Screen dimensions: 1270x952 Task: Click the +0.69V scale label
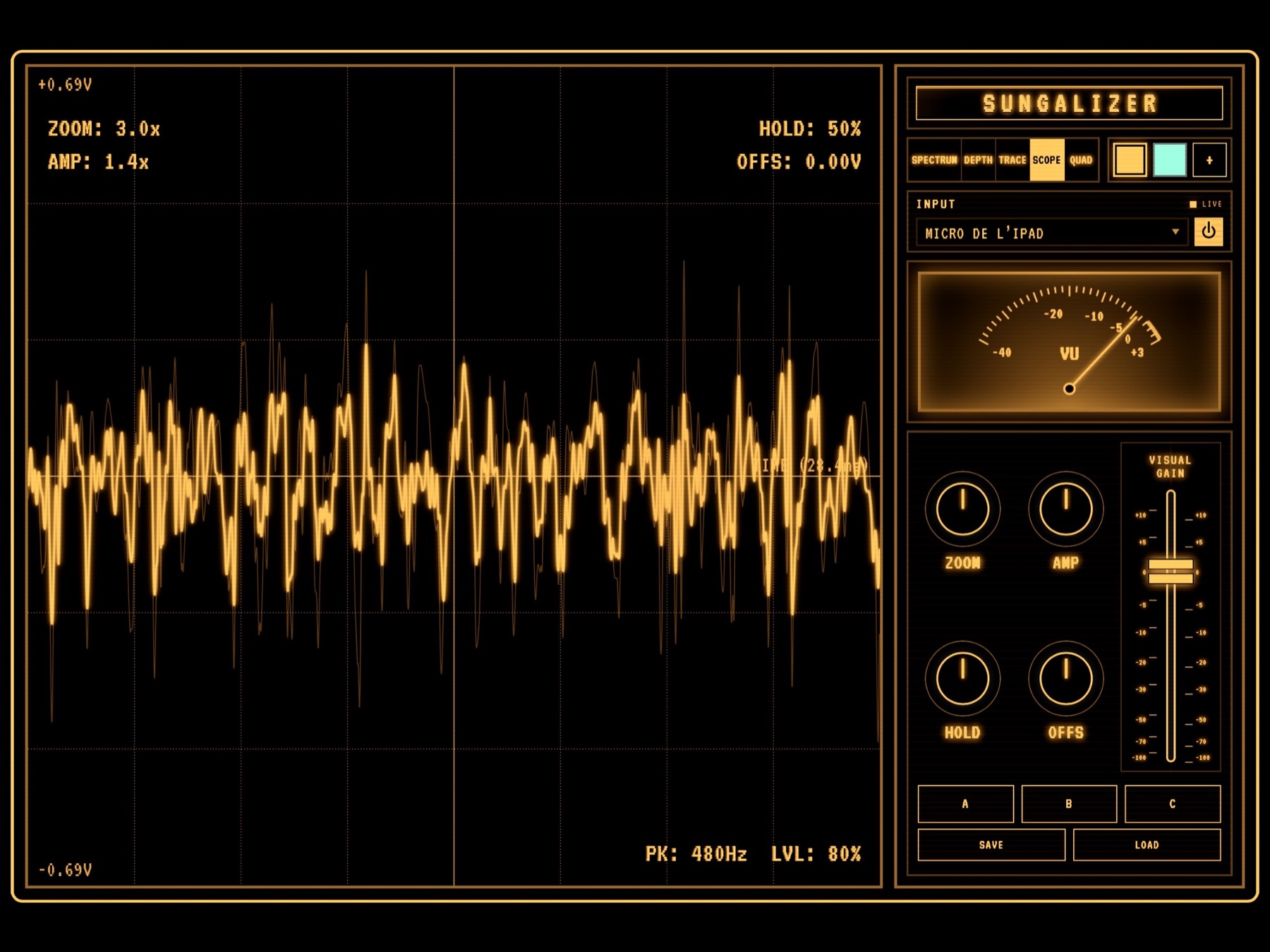coord(65,85)
